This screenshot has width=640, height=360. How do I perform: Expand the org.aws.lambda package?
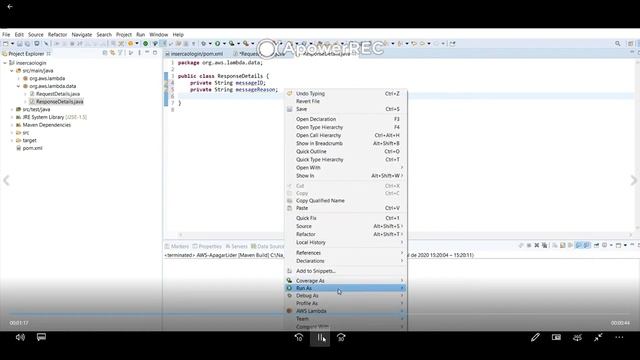point(18,78)
